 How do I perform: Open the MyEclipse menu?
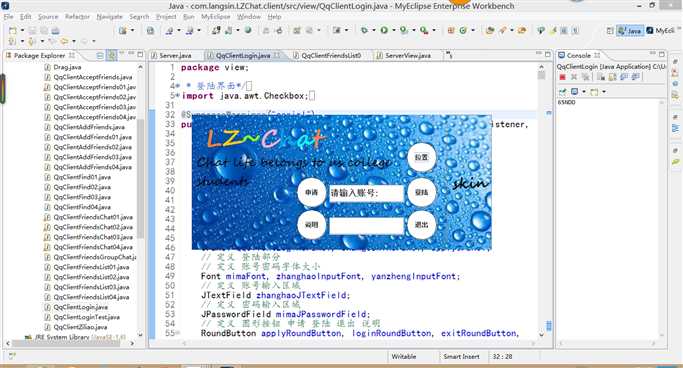216,17
